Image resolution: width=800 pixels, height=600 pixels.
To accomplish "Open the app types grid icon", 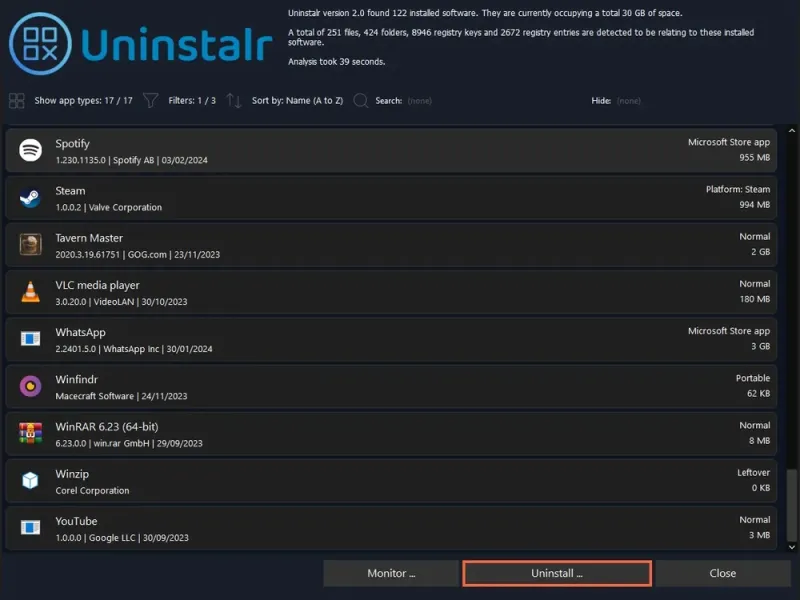I will pyautogui.click(x=17, y=101).
